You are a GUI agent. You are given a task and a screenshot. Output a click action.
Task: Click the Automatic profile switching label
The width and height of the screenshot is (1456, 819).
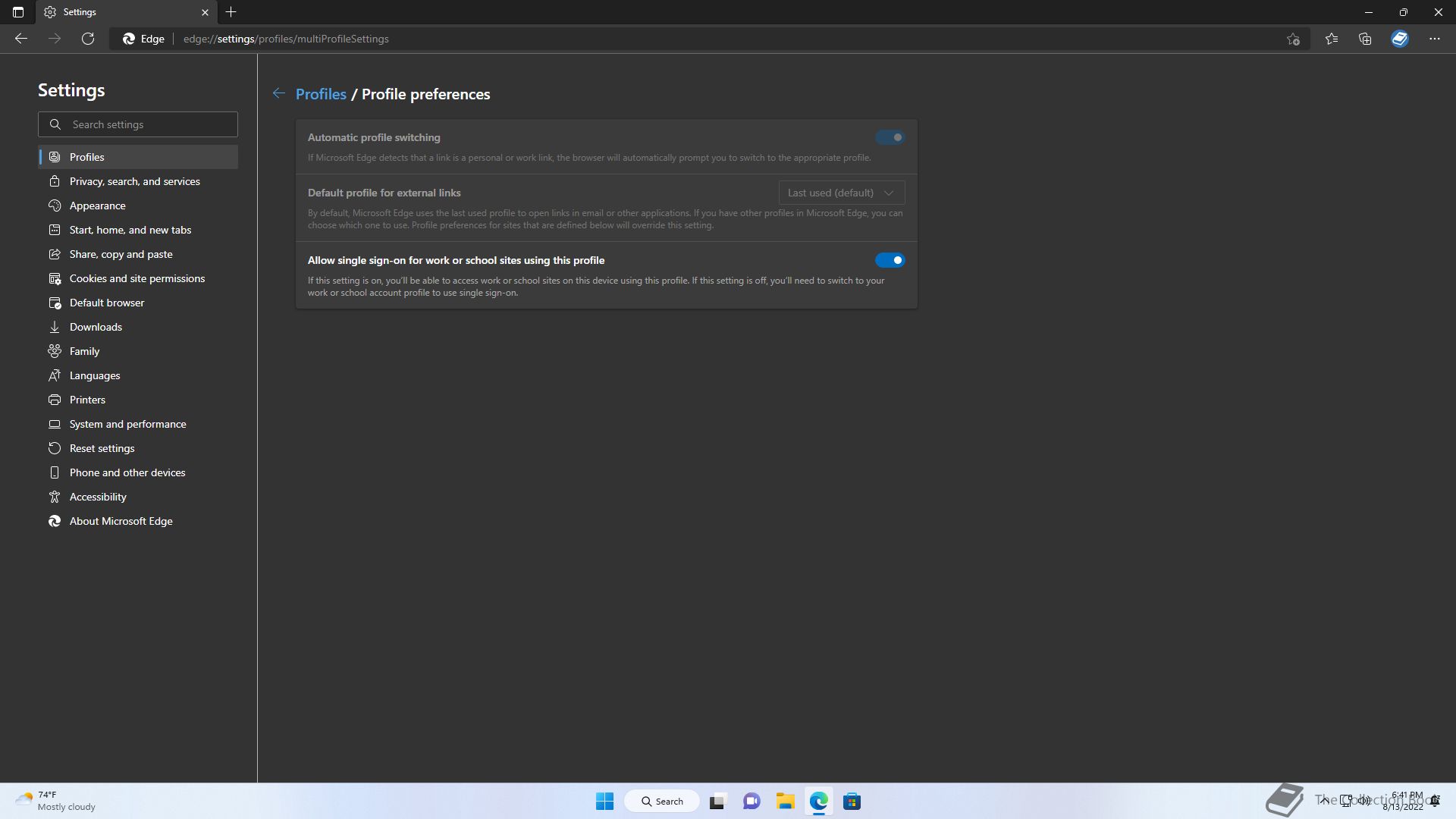[x=374, y=137]
